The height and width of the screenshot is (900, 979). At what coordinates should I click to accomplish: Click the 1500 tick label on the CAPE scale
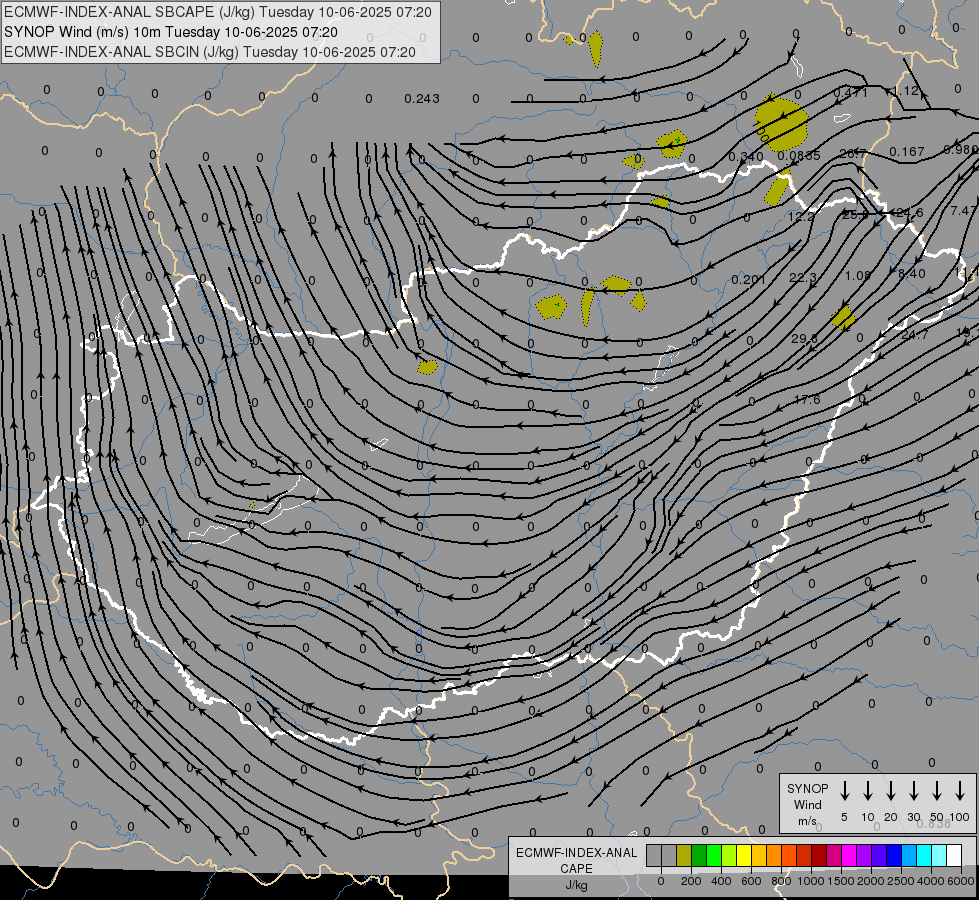pos(841,881)
